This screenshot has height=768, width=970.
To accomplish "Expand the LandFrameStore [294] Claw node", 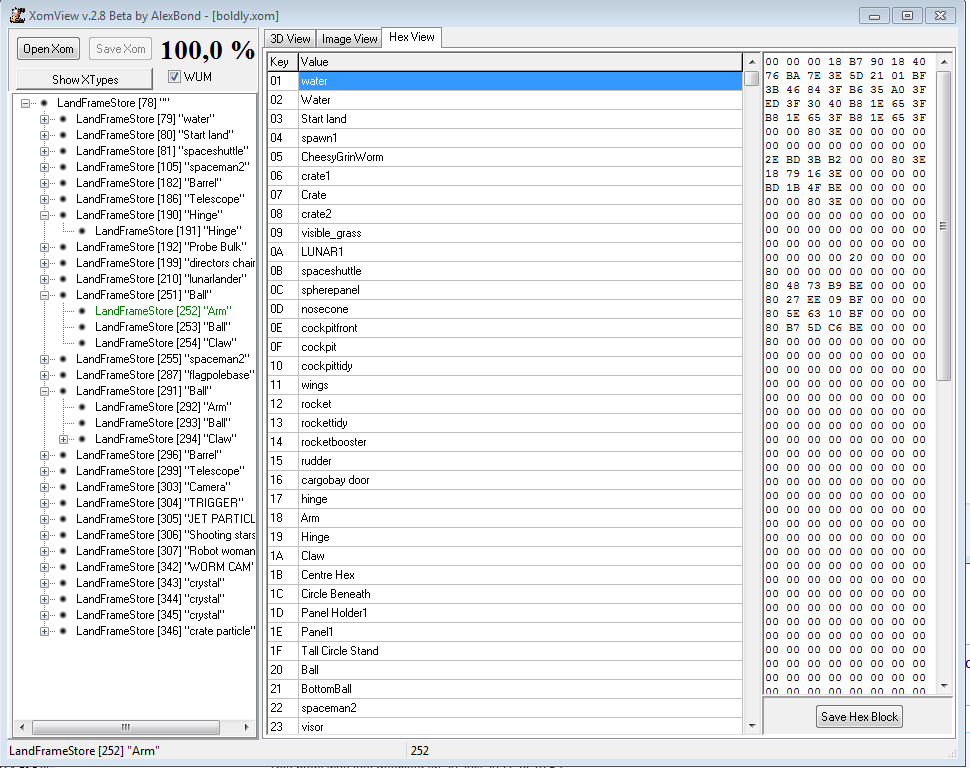I will (x=63, y=439).
